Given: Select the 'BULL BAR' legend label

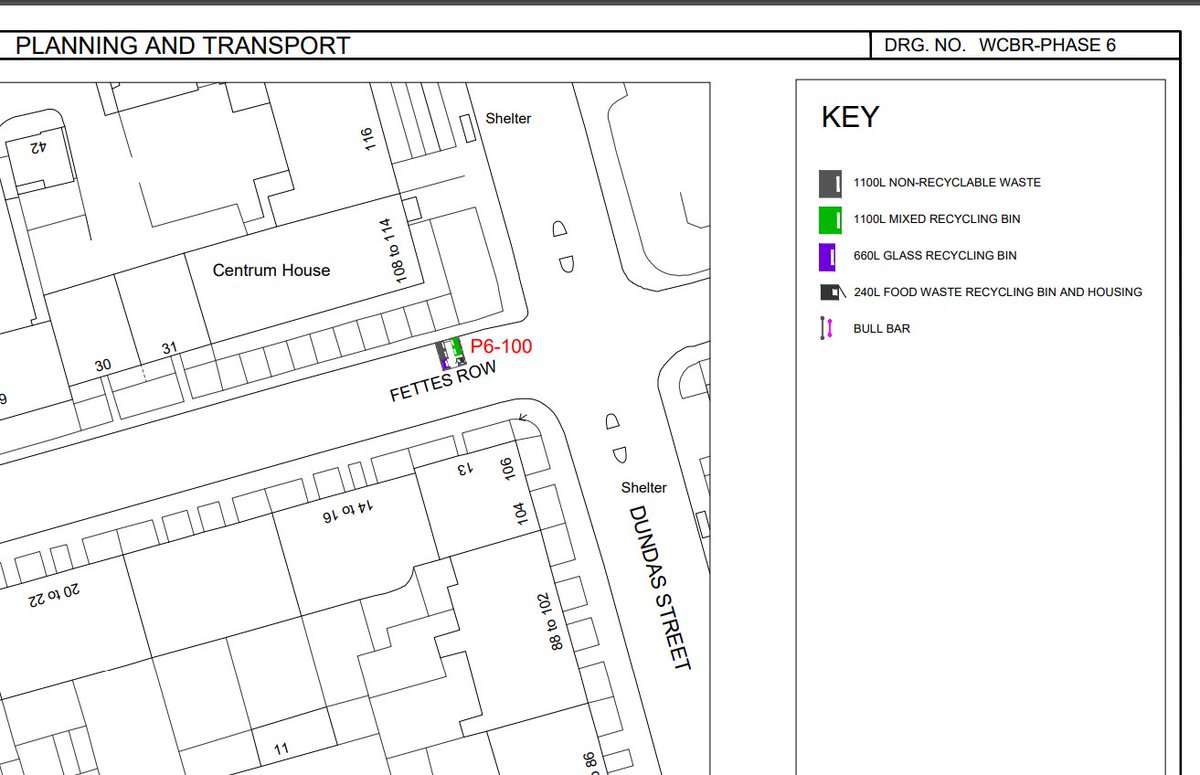Looking at the screenshot, I should click(882, 328).
